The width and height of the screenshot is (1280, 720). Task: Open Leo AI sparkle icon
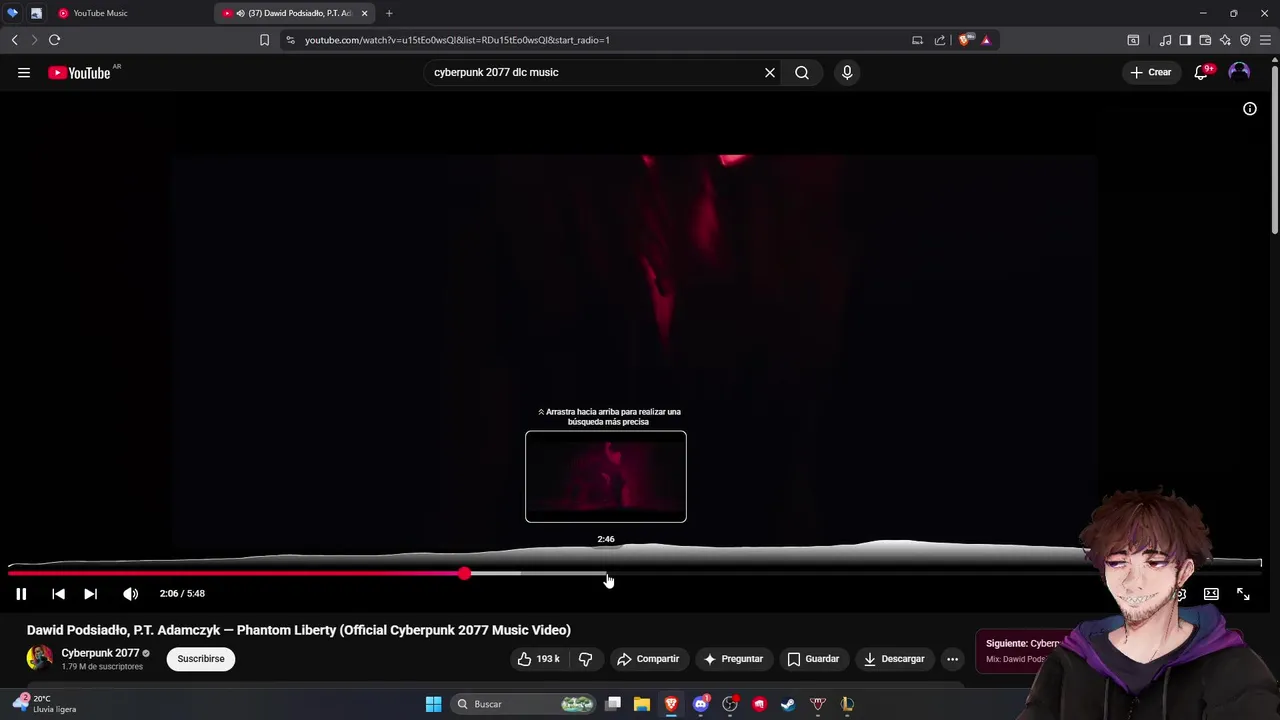click(1225, 40)
